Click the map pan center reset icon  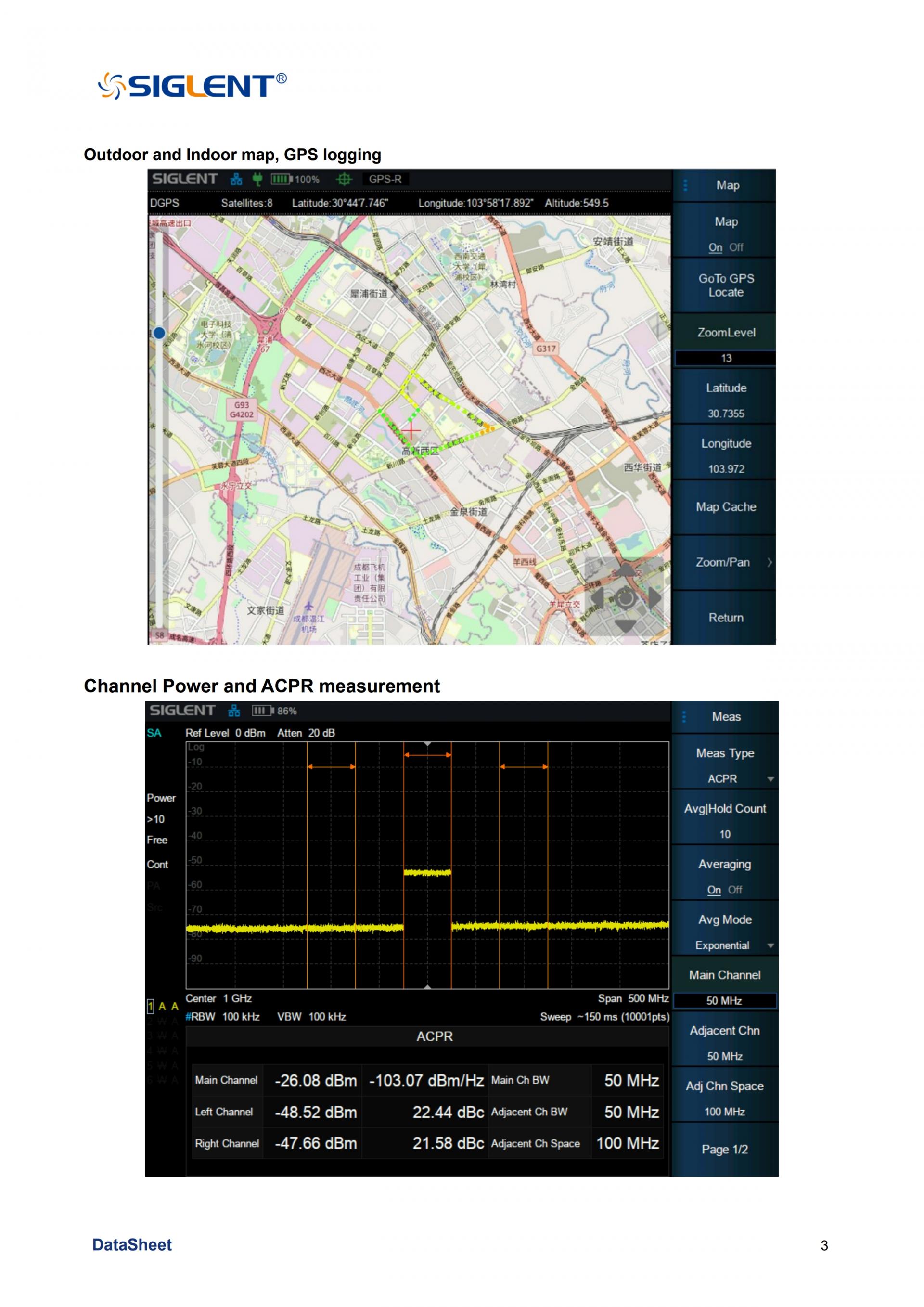pos(626,598)
